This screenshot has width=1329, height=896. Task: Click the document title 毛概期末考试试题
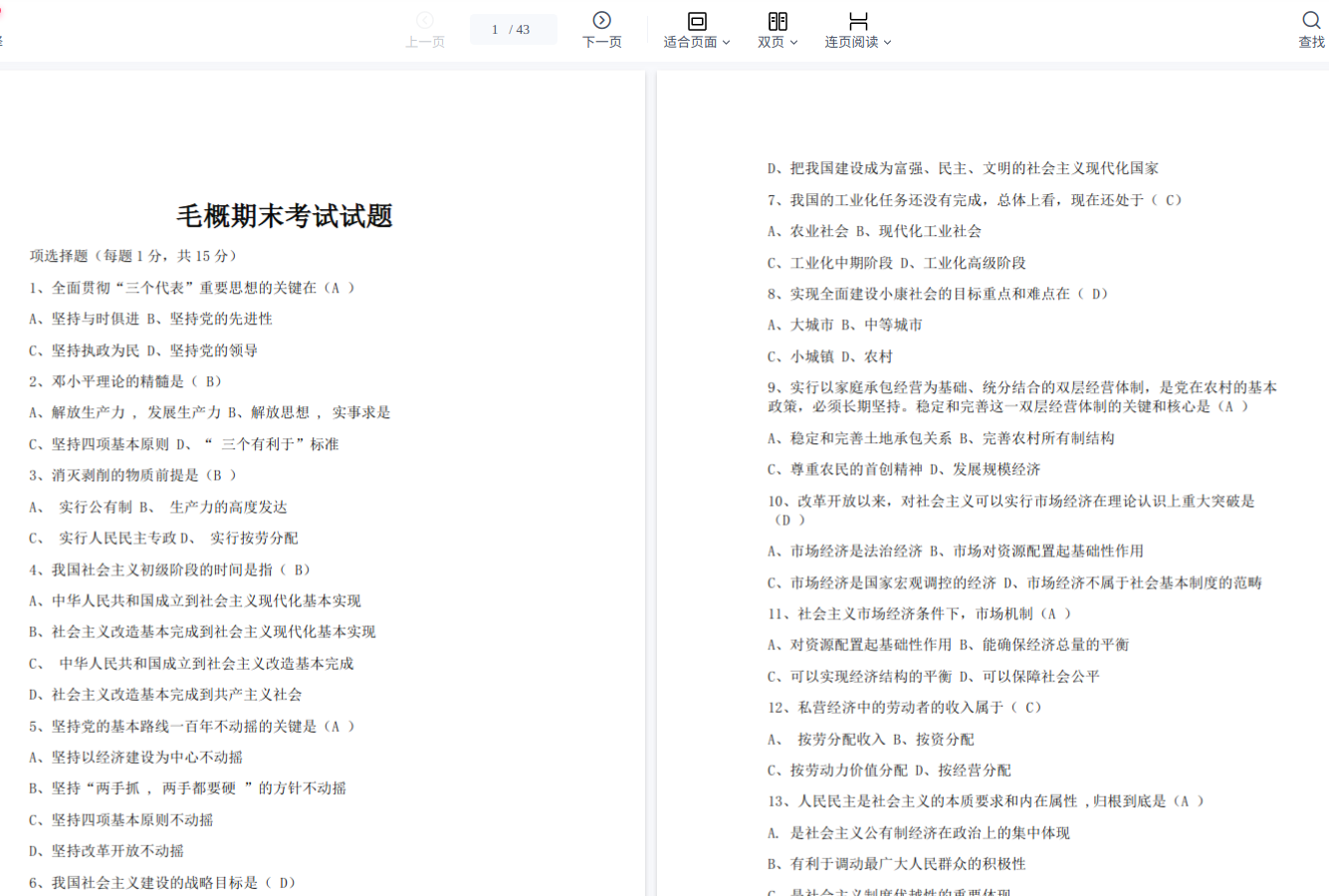coord(285,216)
